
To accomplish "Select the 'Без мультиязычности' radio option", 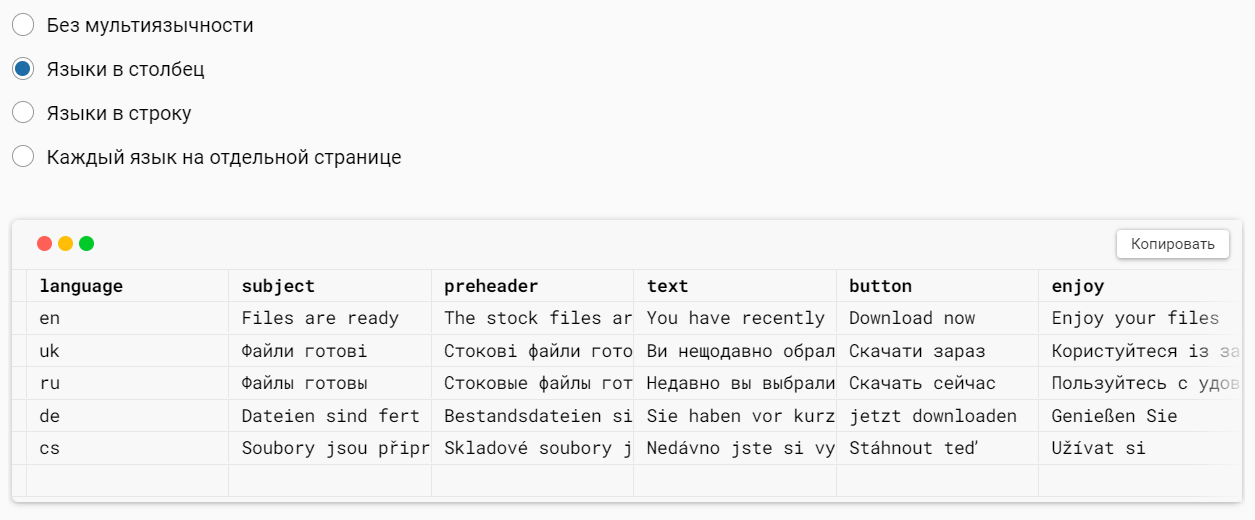I will coord(23,25).
